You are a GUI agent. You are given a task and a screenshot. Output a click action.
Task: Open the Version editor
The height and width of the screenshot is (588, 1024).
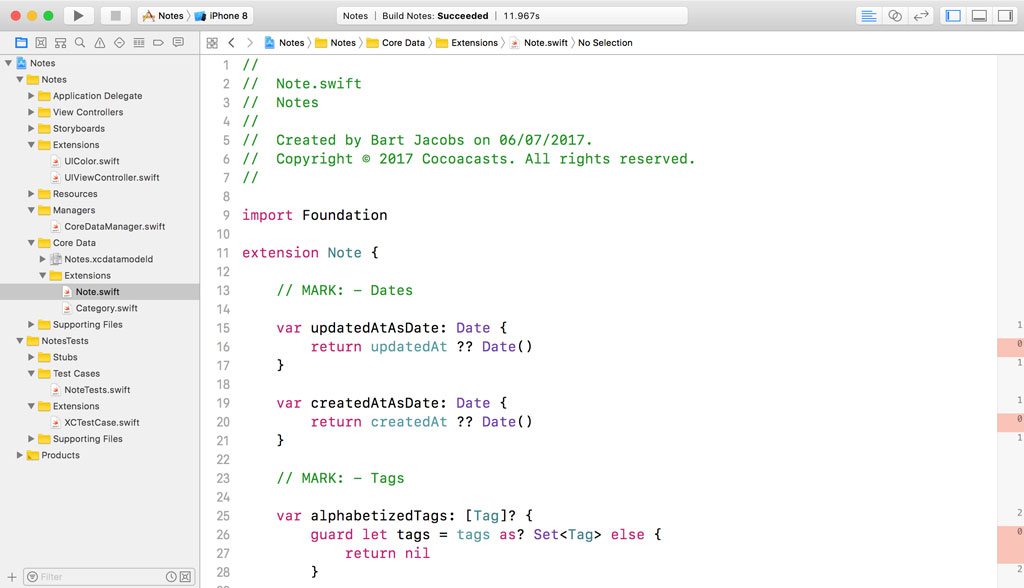tap(922, 15)
